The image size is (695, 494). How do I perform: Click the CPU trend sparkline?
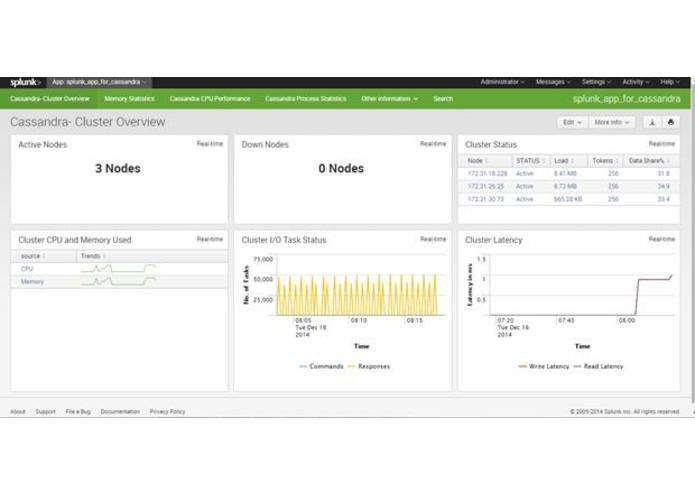click(118, 268)
